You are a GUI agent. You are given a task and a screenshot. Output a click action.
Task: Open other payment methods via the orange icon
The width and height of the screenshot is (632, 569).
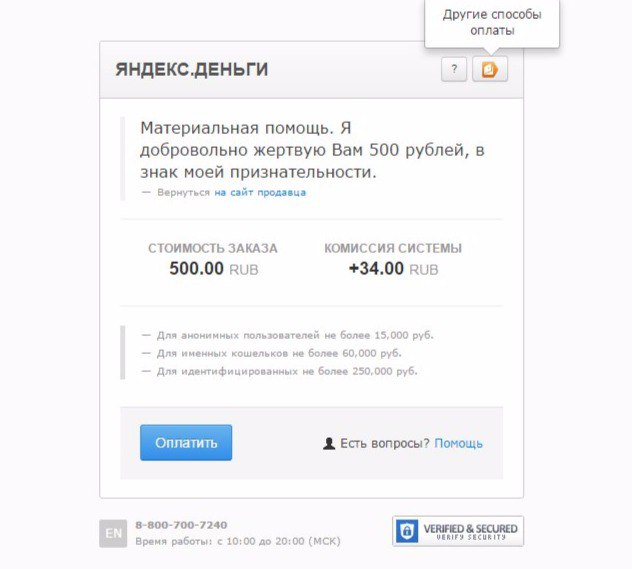coord(490,69)
